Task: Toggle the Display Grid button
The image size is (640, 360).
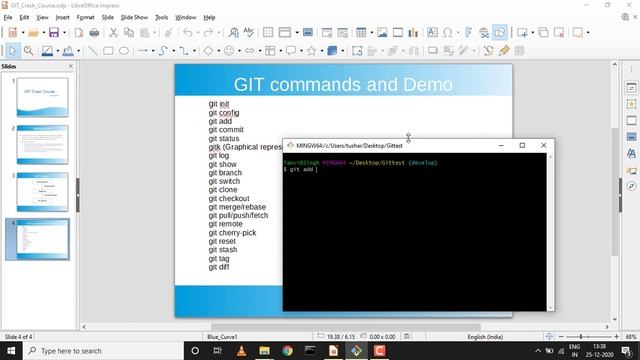Action: coord(268,32)
